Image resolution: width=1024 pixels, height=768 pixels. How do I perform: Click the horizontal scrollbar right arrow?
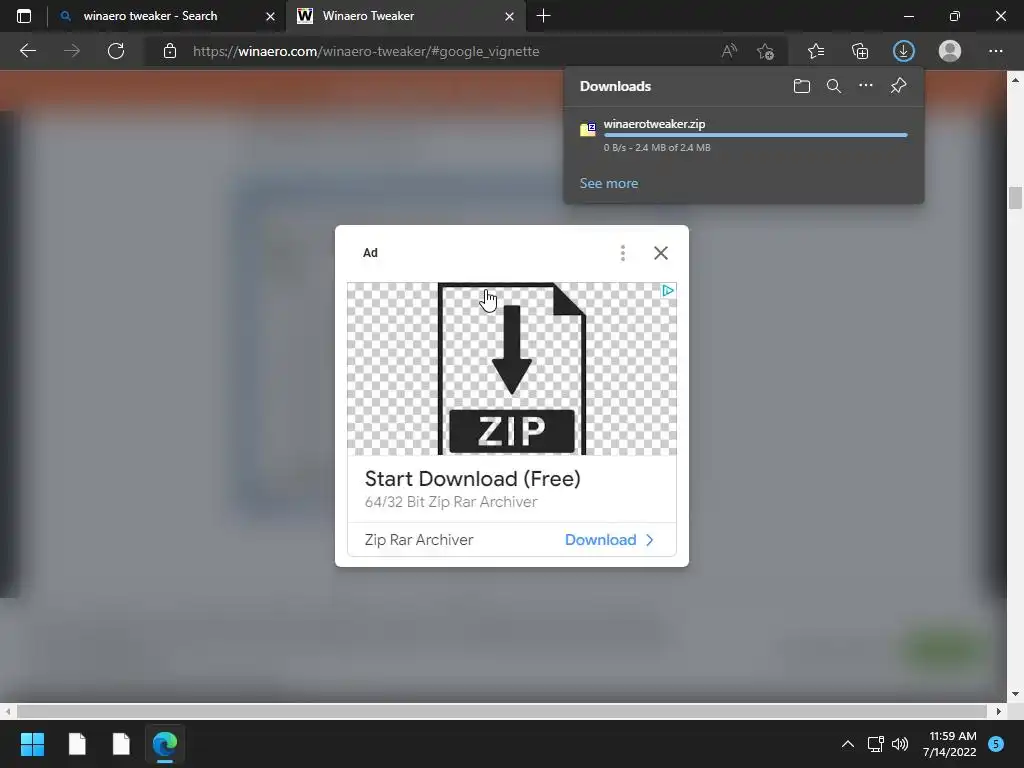pyautogui.click(x=999, y=711)
